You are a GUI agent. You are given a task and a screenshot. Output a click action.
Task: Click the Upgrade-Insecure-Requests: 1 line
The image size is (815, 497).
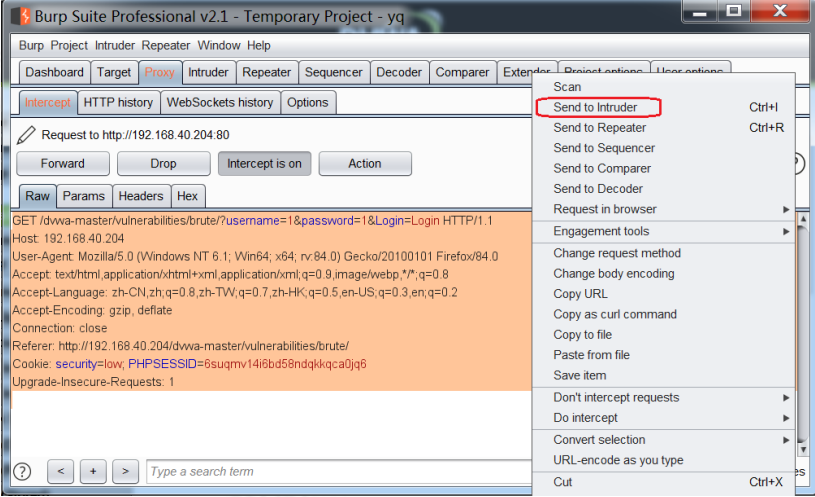click(x=93, y=382)
